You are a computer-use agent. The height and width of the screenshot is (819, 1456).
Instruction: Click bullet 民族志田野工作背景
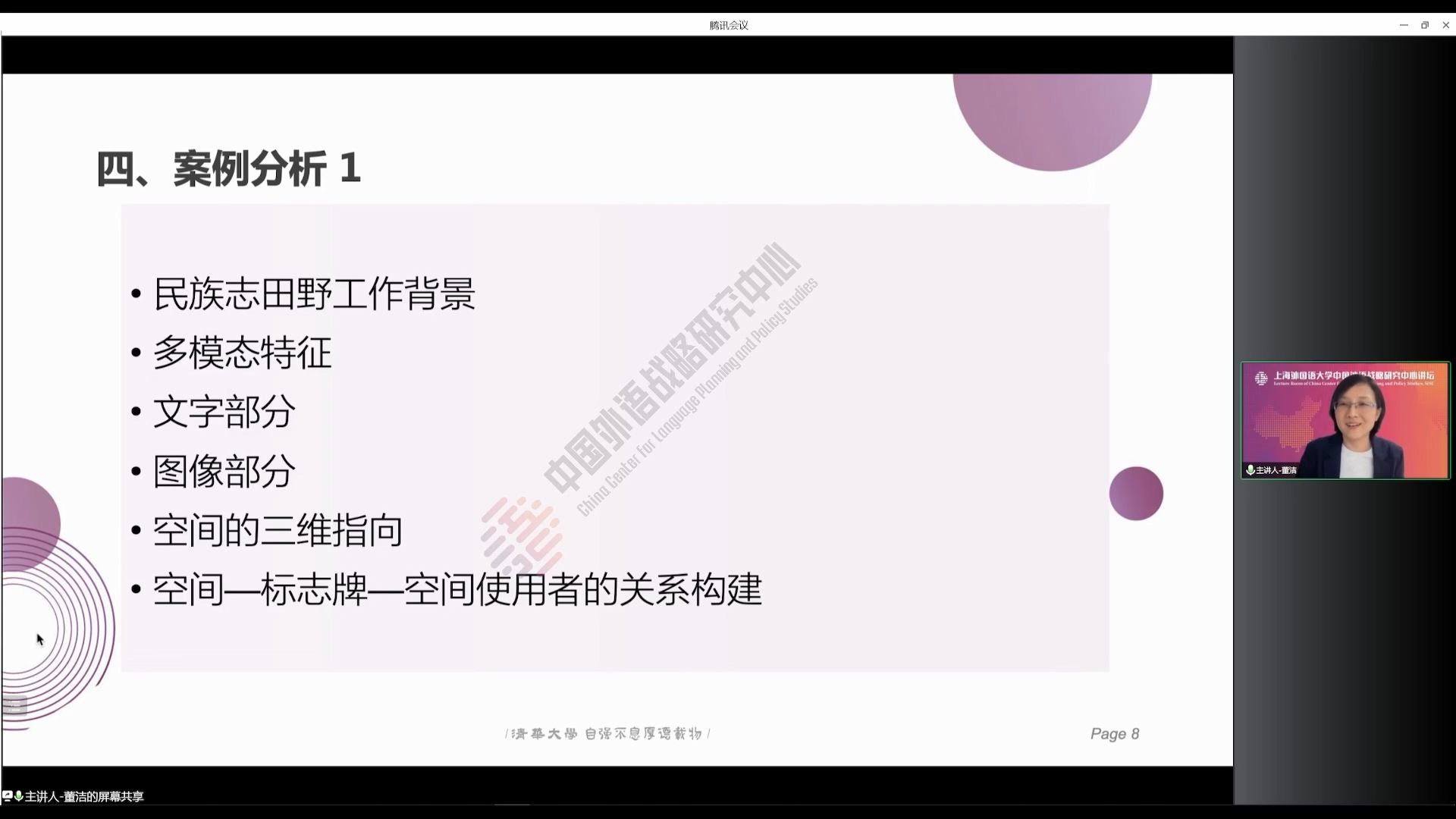[314, 293]
